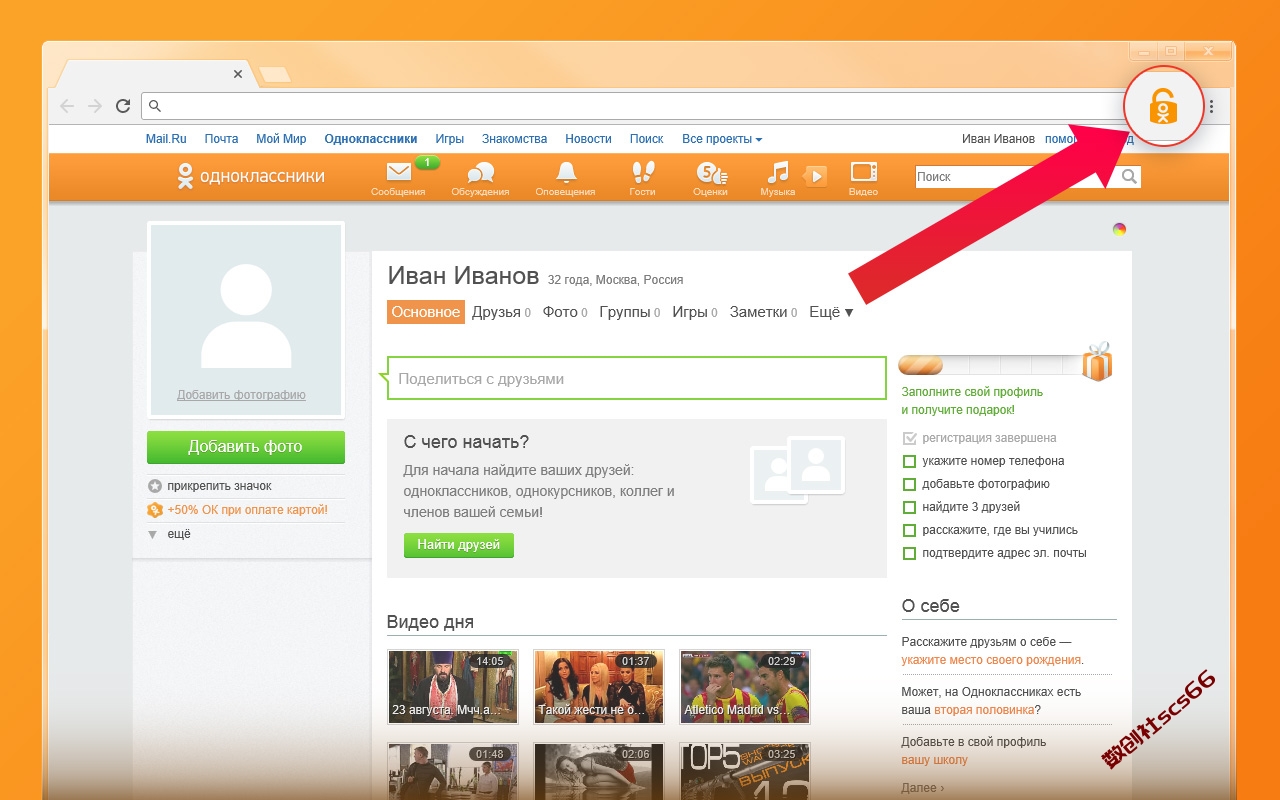
Task: Go forward with browser forward arrow
Action: (95, 106)
